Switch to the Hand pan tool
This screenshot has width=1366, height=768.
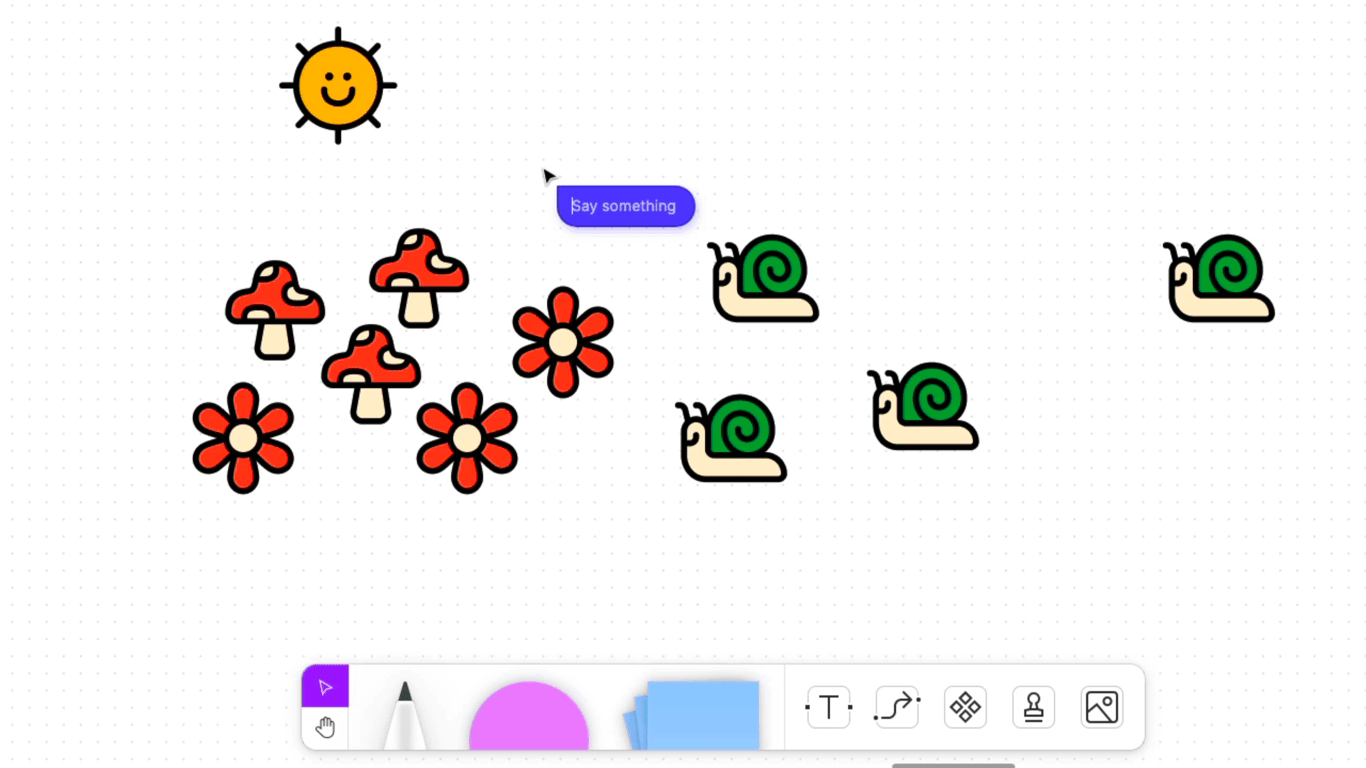tap(325, 728)
